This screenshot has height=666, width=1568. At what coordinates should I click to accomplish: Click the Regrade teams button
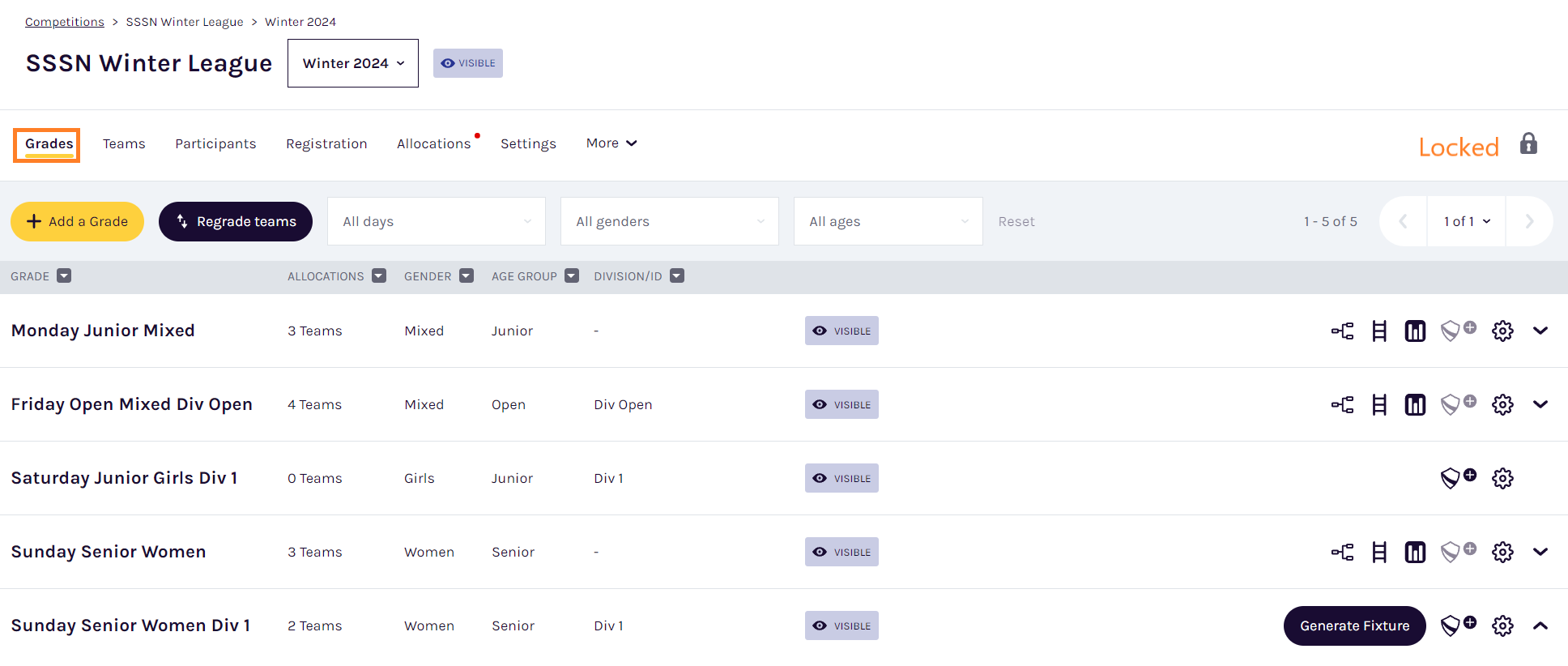(x=236, y=221)
